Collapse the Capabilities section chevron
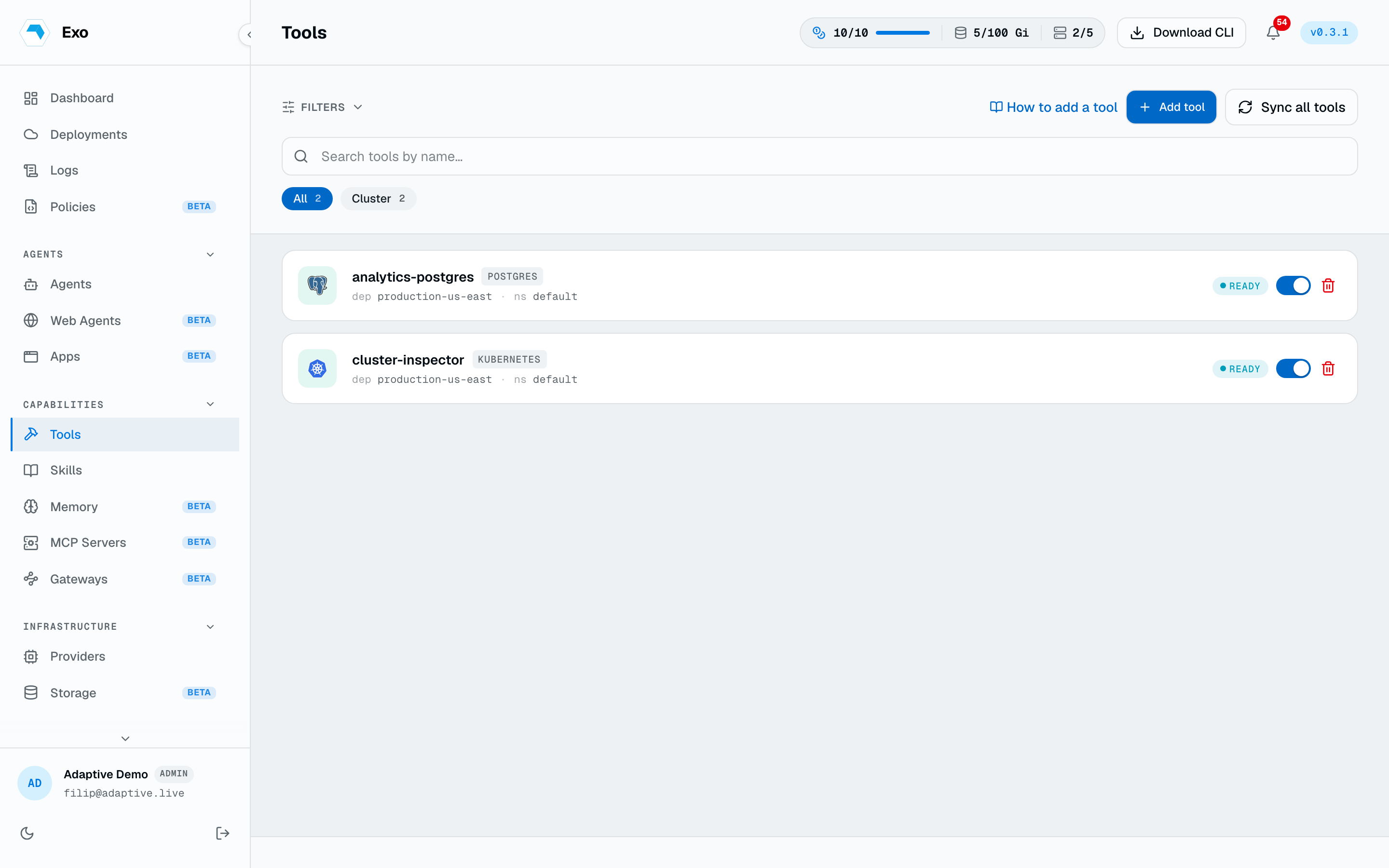1389x868 pixels. click(210, 404)
